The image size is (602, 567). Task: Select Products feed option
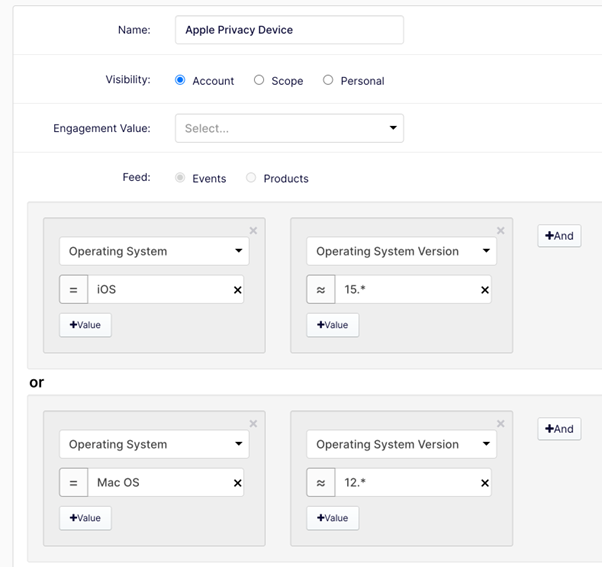coord(251,177)
